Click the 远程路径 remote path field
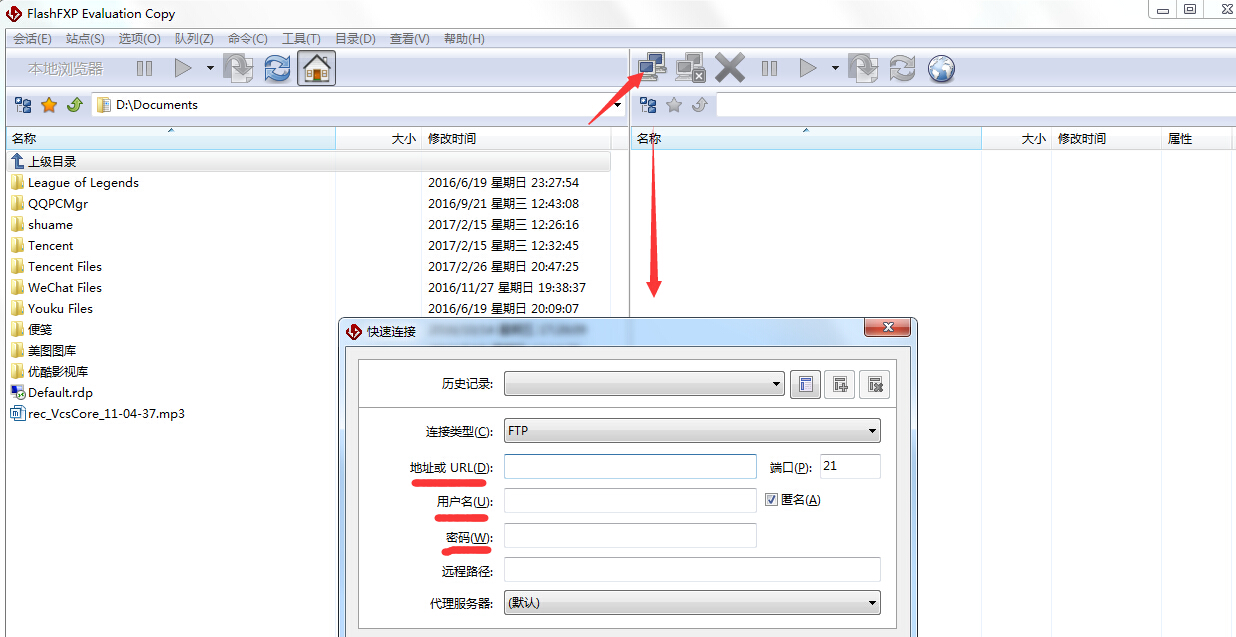Viewport: 1236px width, 637px height. tap(692, 569)
